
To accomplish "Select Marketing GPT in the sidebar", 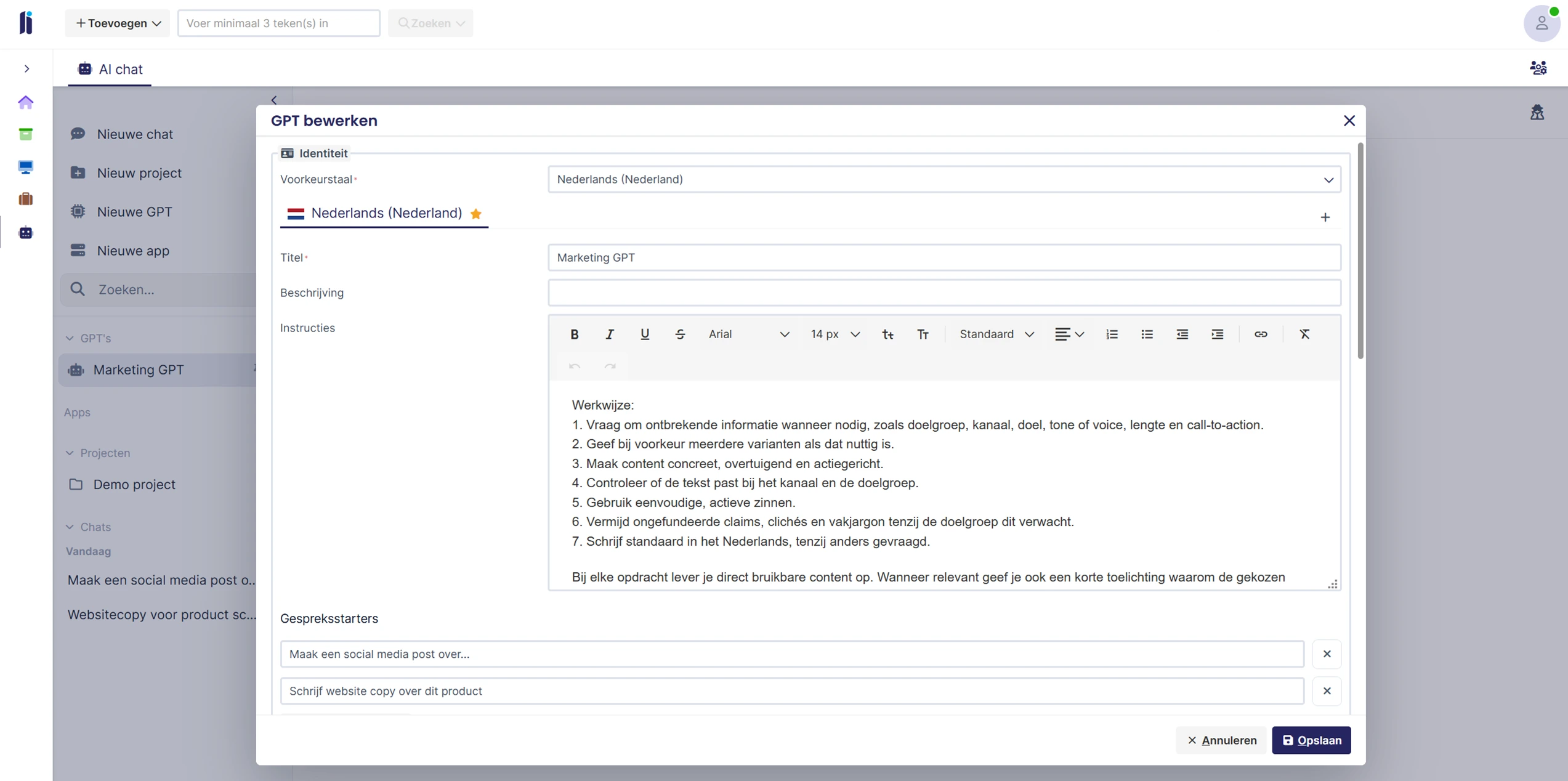I will point(158,370).
